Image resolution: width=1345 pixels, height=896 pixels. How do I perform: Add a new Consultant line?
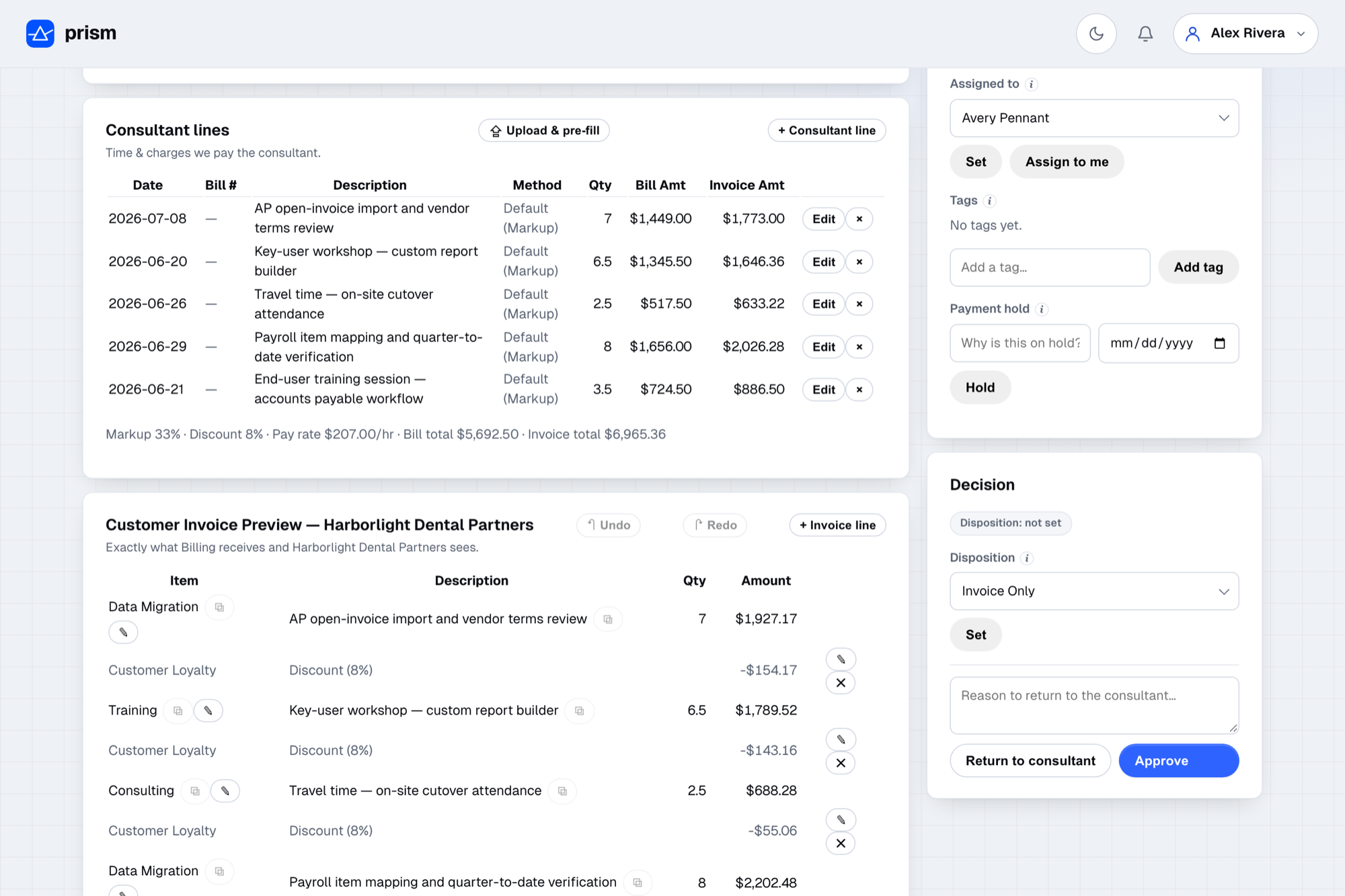827,130
